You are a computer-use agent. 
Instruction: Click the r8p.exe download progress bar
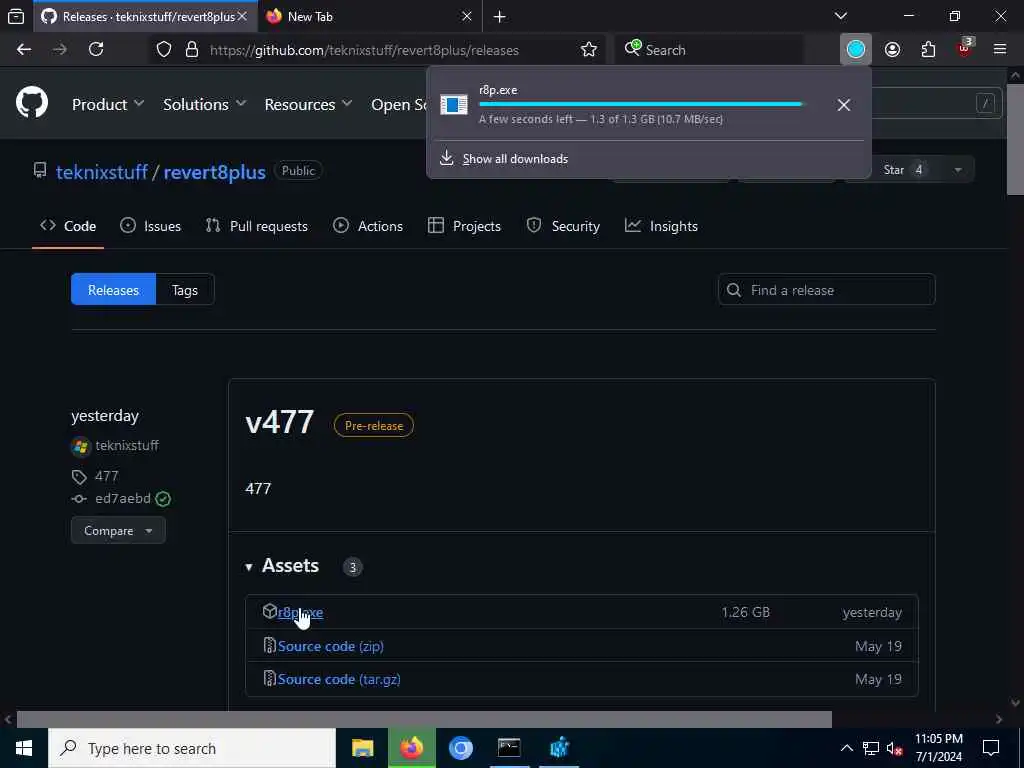point(641,104)
